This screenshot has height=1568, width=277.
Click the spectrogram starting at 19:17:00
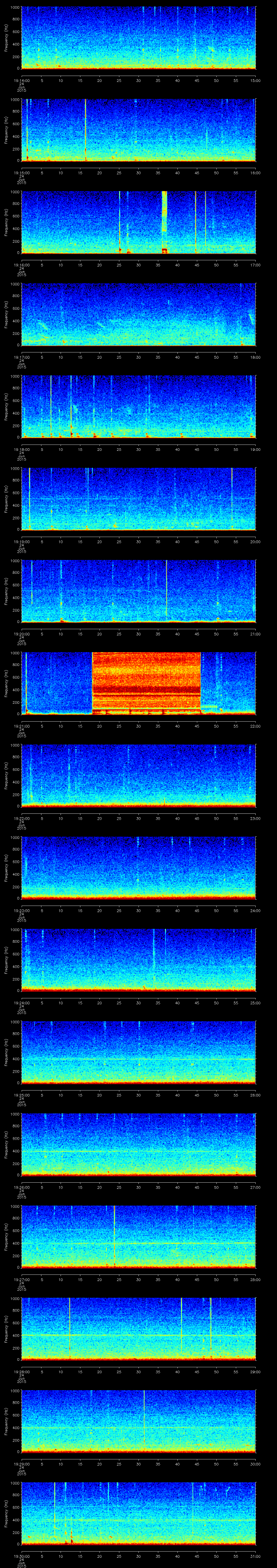click(x=139, y=314)
